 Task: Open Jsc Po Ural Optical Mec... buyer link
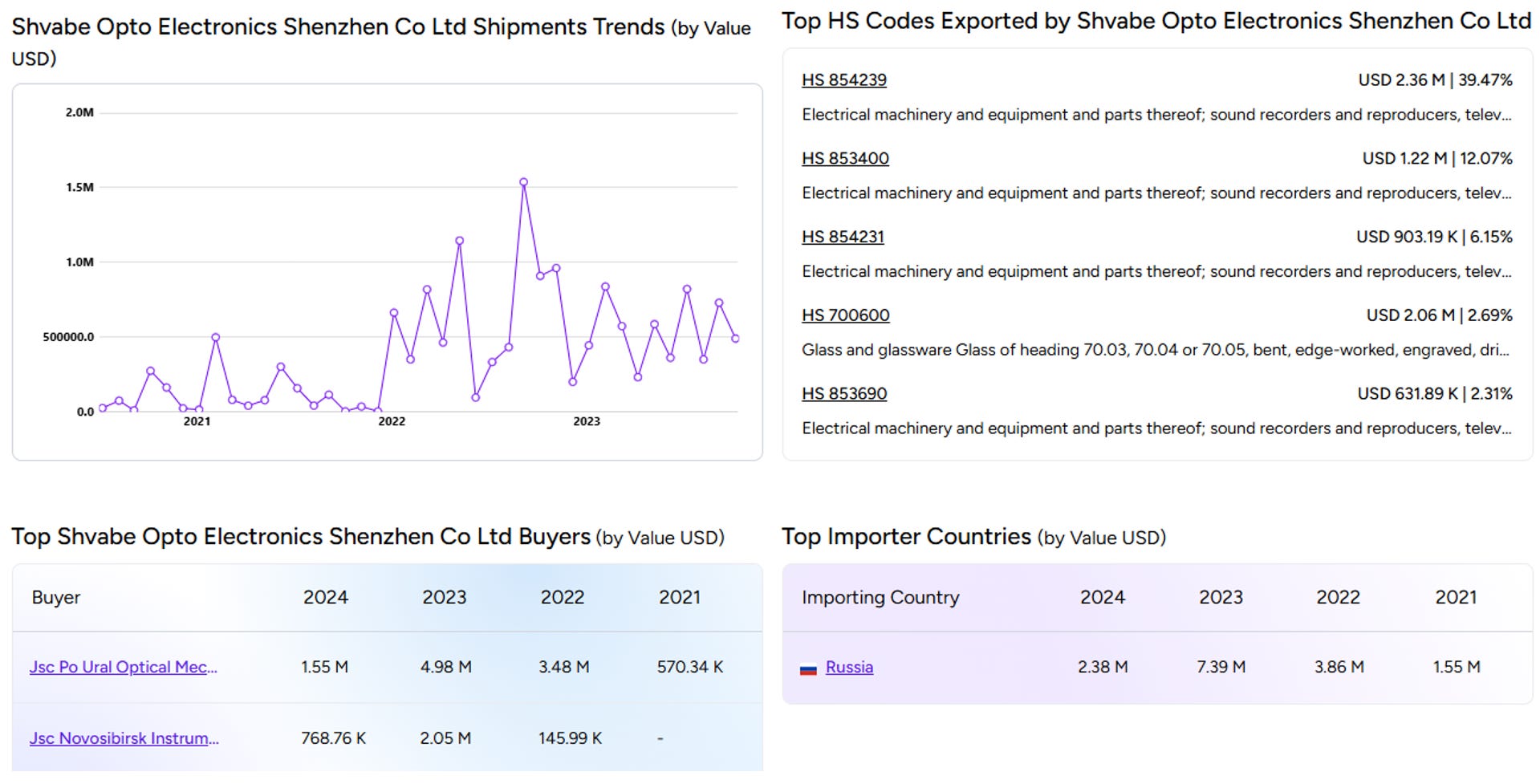point(124,667)
